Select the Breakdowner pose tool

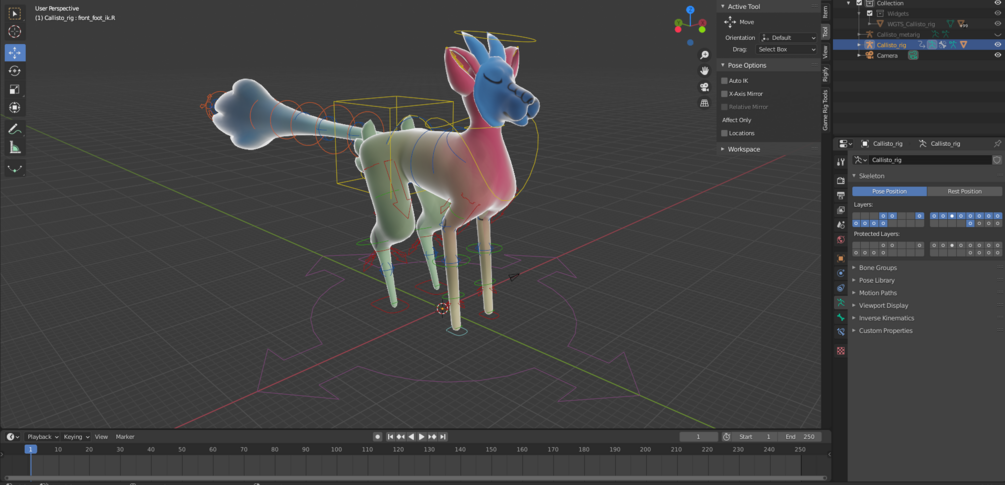click(15, 169)
